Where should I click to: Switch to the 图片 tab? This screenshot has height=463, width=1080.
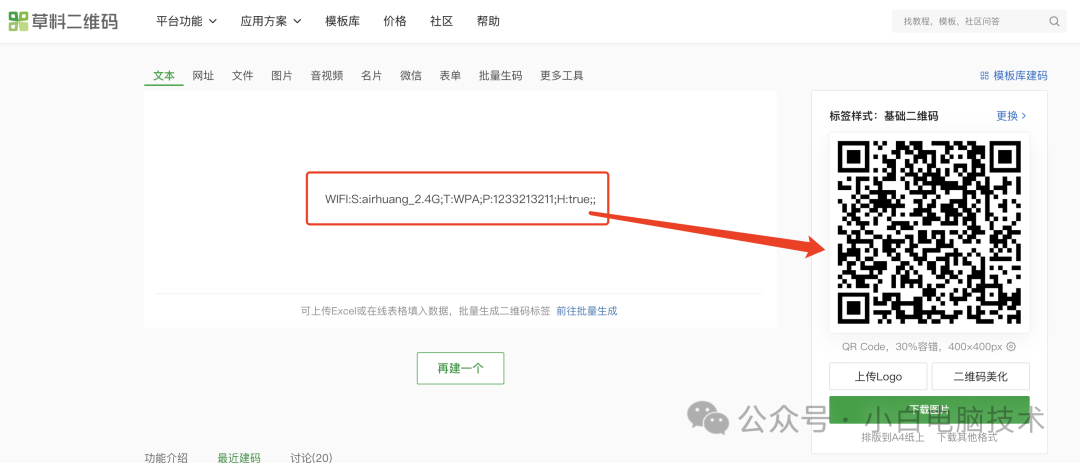[x=282, y=76]
